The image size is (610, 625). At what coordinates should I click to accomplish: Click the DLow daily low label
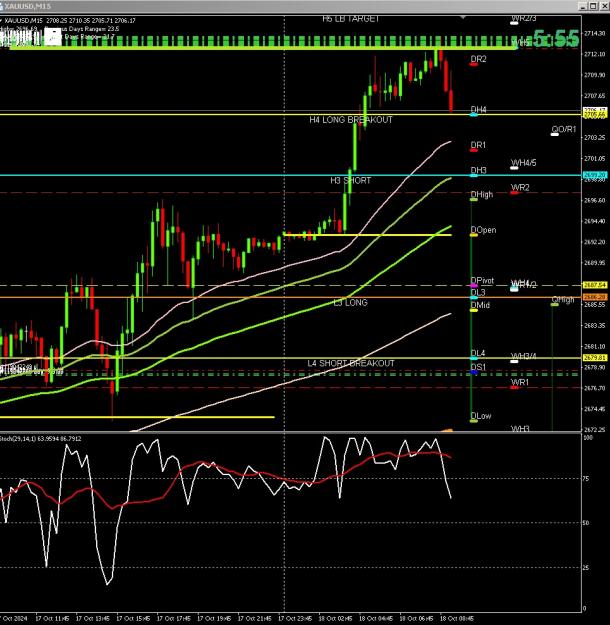[481, 416]
